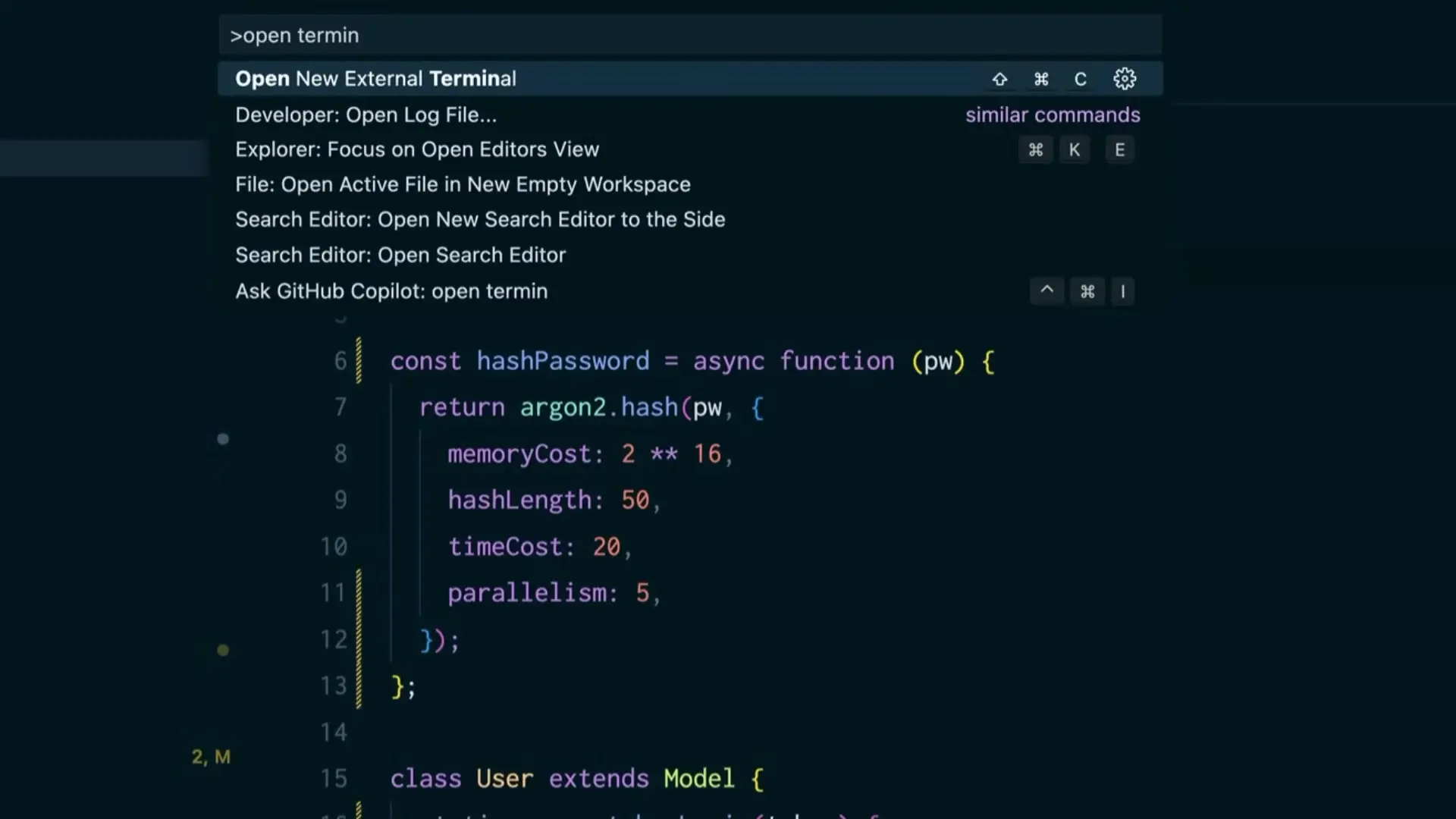Click line number 8 in gutter

[x=340, y=453]
